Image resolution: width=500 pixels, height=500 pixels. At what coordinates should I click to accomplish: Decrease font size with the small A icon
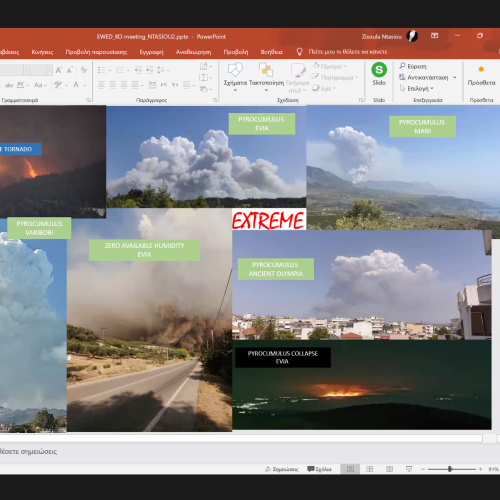click(x=70, y=70)
